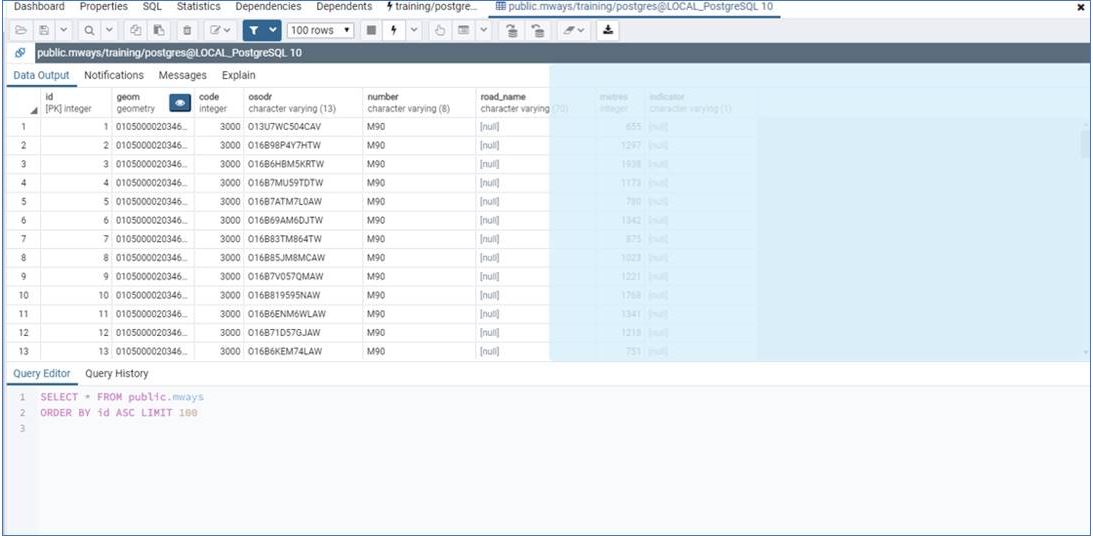Click the blue Filter funnel icon
This screenshot has height=538, width=1093.
(x=253, y=30)
